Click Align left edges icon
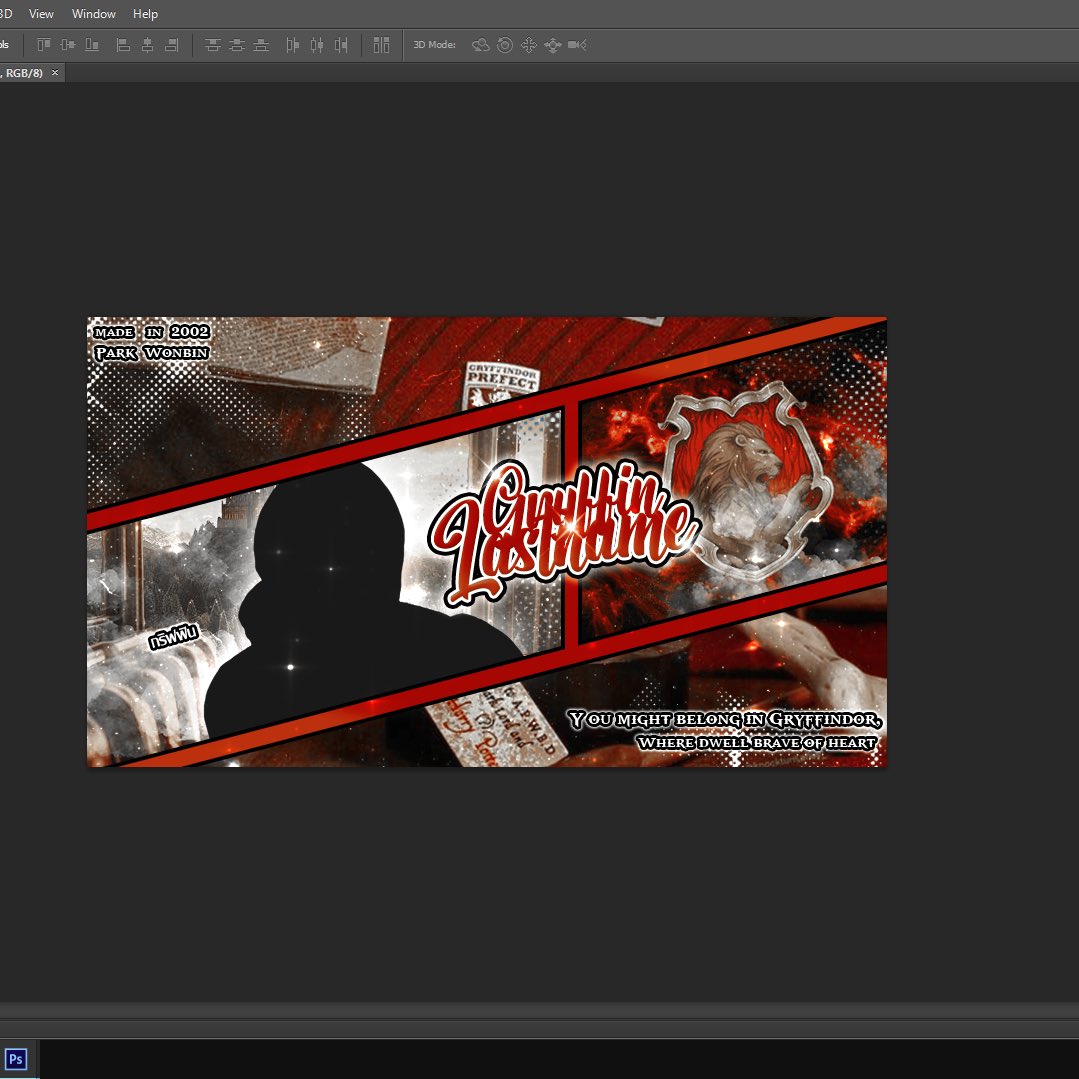Image resolution: width=1079 pixels, height=1079 pixels. 123,45
